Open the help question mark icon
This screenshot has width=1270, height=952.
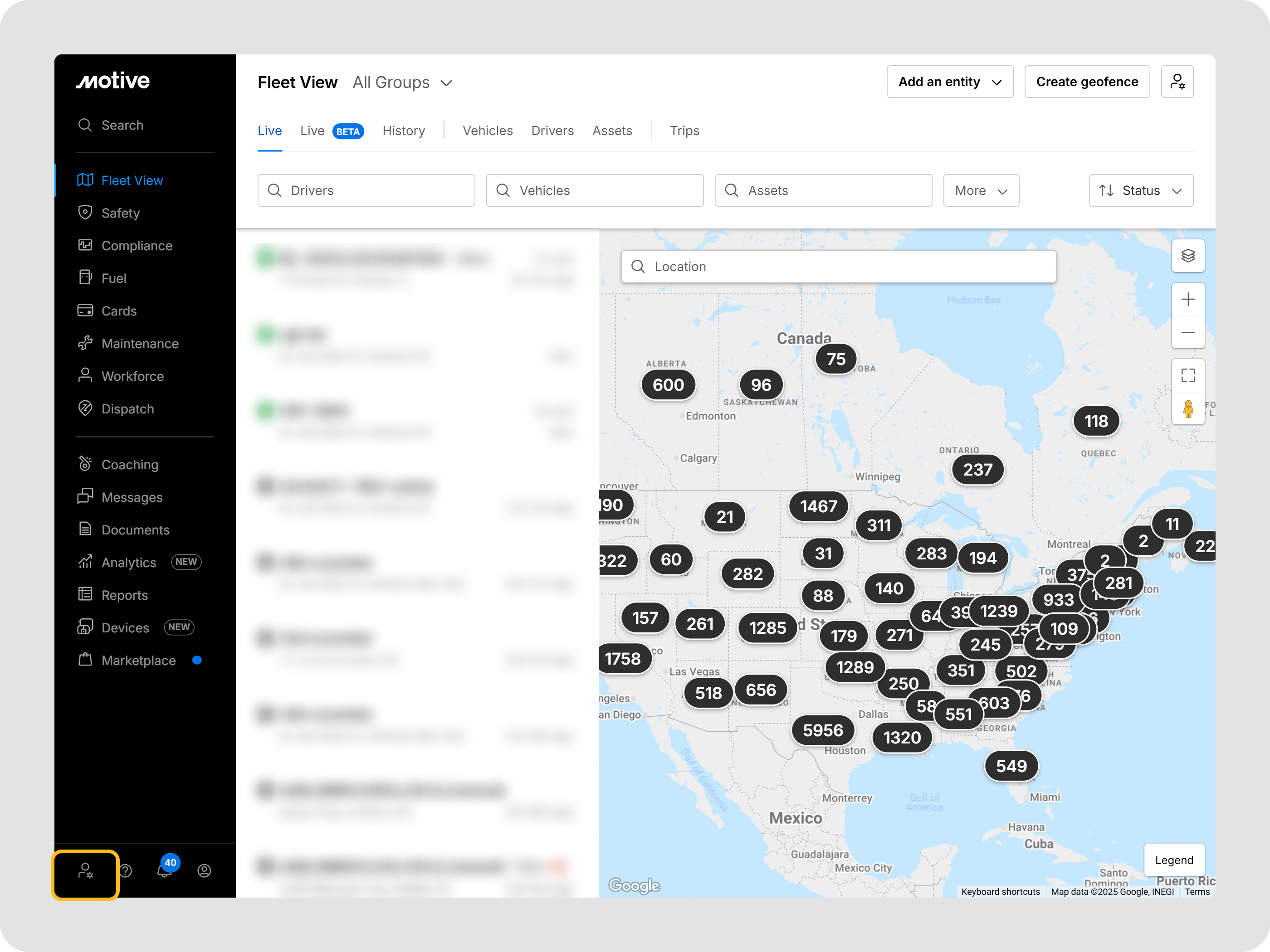click(126, 870)
